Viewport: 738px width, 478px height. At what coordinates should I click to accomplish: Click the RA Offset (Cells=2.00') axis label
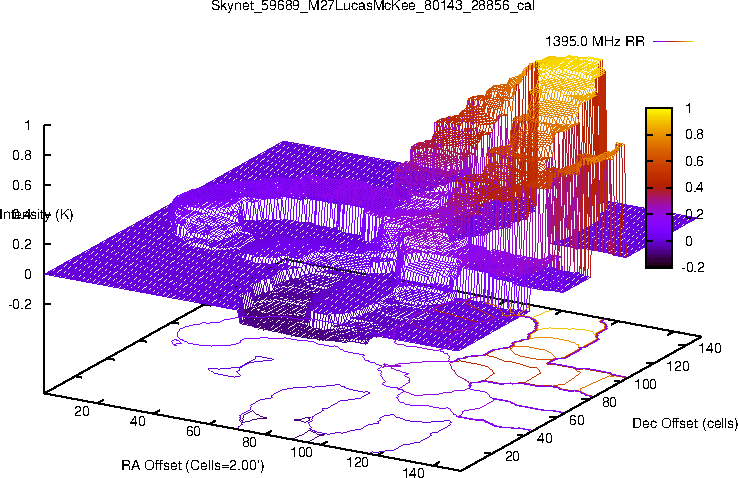193,465
